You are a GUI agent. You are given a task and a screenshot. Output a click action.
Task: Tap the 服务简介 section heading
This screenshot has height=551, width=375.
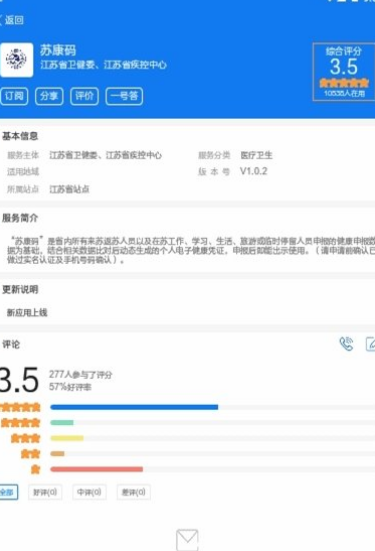pos(20,218)
